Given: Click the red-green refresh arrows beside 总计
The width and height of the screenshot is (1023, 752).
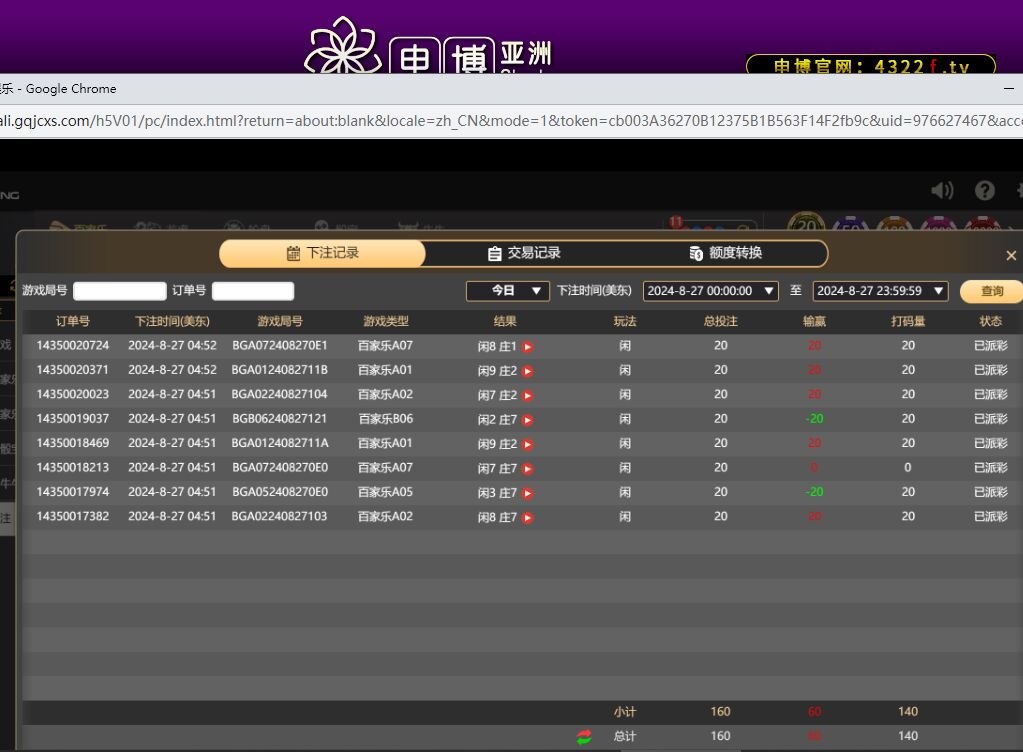Looking at the screenshot, I should coord(584,737).
